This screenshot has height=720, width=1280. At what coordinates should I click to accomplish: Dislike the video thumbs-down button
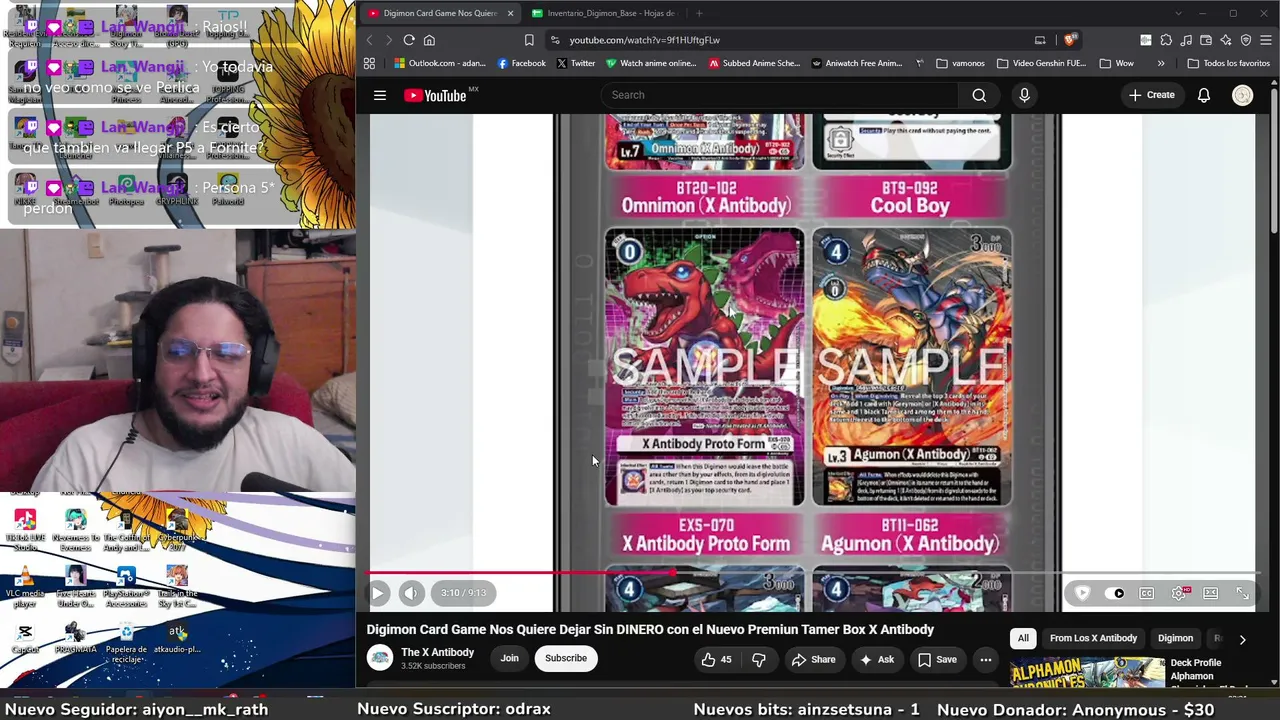759,659
